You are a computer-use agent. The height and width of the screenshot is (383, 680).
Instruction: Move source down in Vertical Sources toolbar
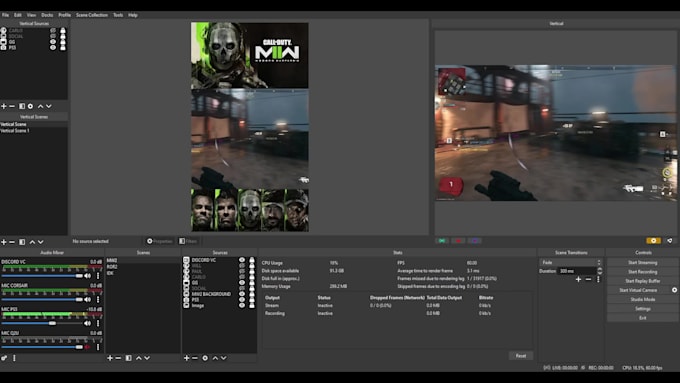(x=49, y=106)
